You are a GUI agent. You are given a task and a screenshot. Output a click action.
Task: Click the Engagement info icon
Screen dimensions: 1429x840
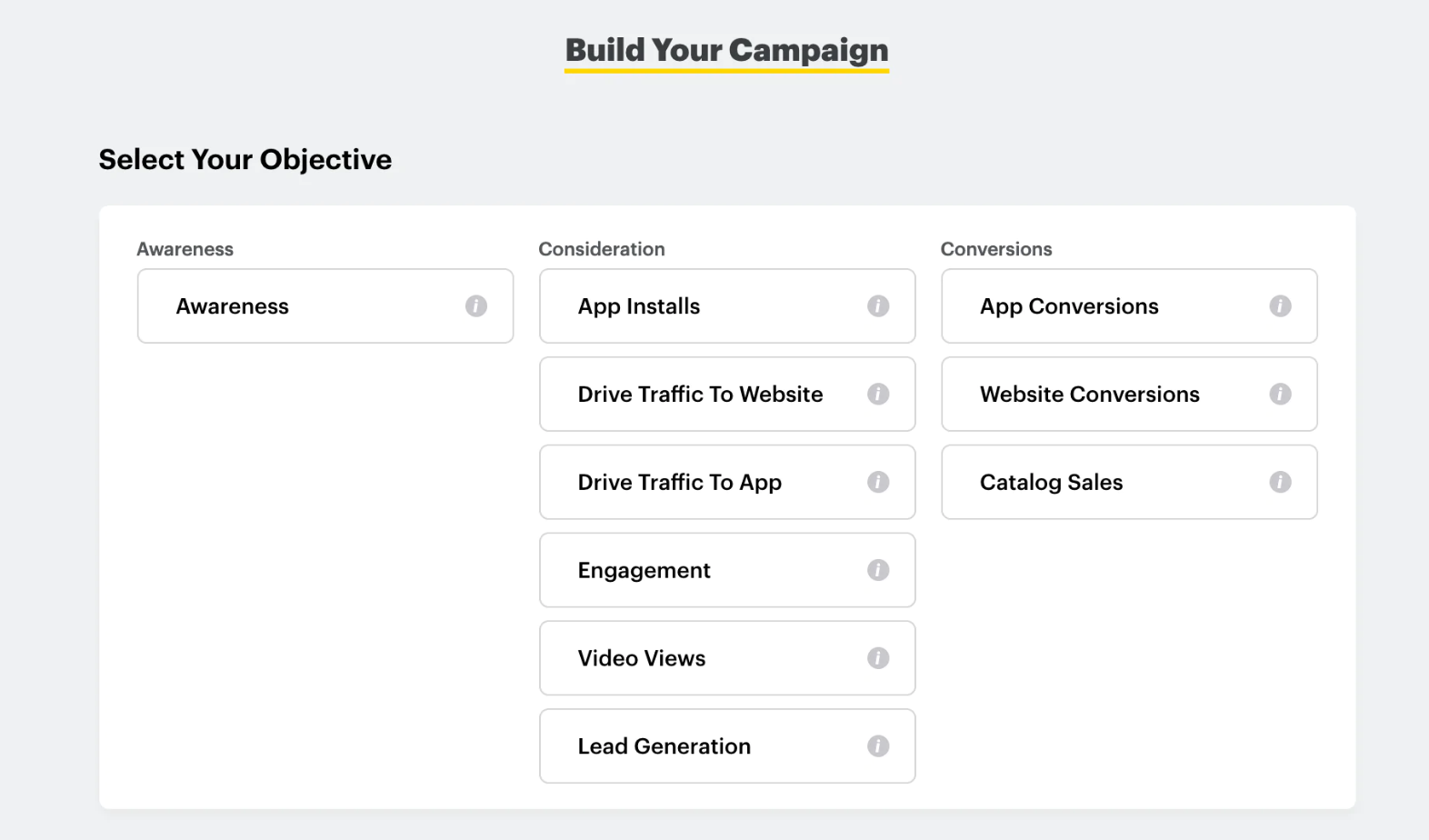pyautogui.click(x=878, y=570)
